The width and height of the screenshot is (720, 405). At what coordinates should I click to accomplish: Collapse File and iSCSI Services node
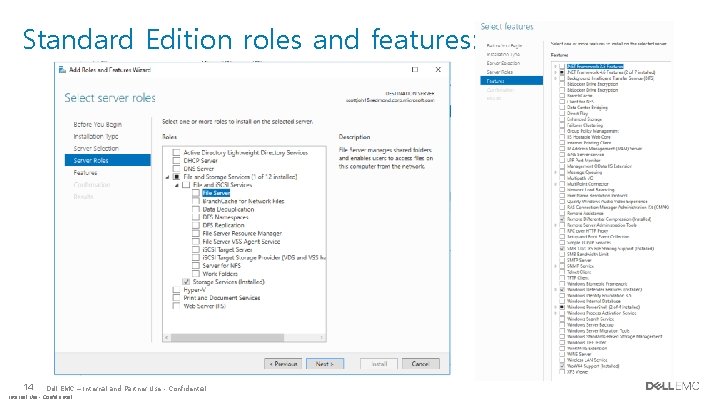point(177,185)
